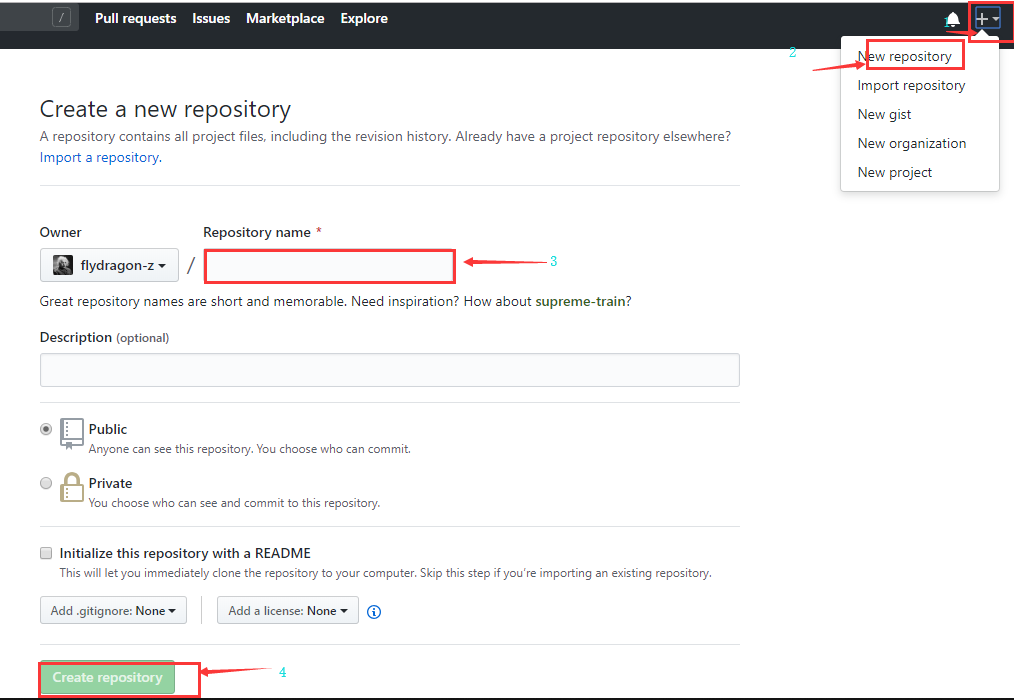Image resolution: width=1014 pixels, height=700 pixels.
Task: Click the Owner label
Action: 60,232
